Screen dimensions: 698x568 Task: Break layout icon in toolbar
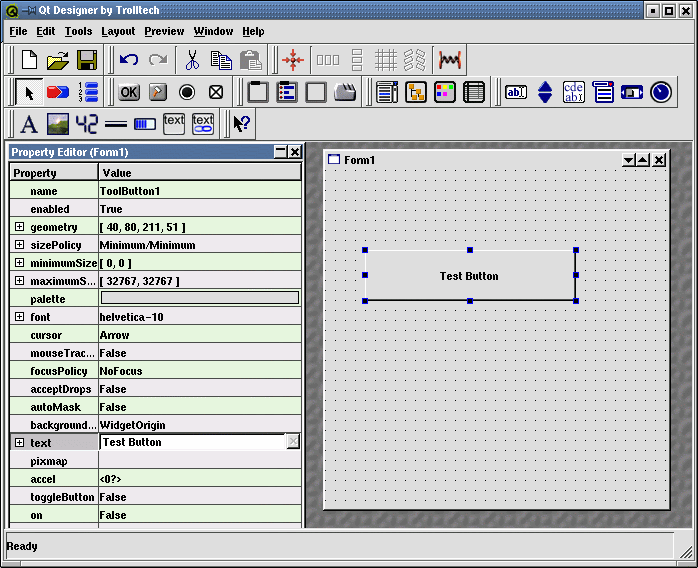[x=414, y=60]
